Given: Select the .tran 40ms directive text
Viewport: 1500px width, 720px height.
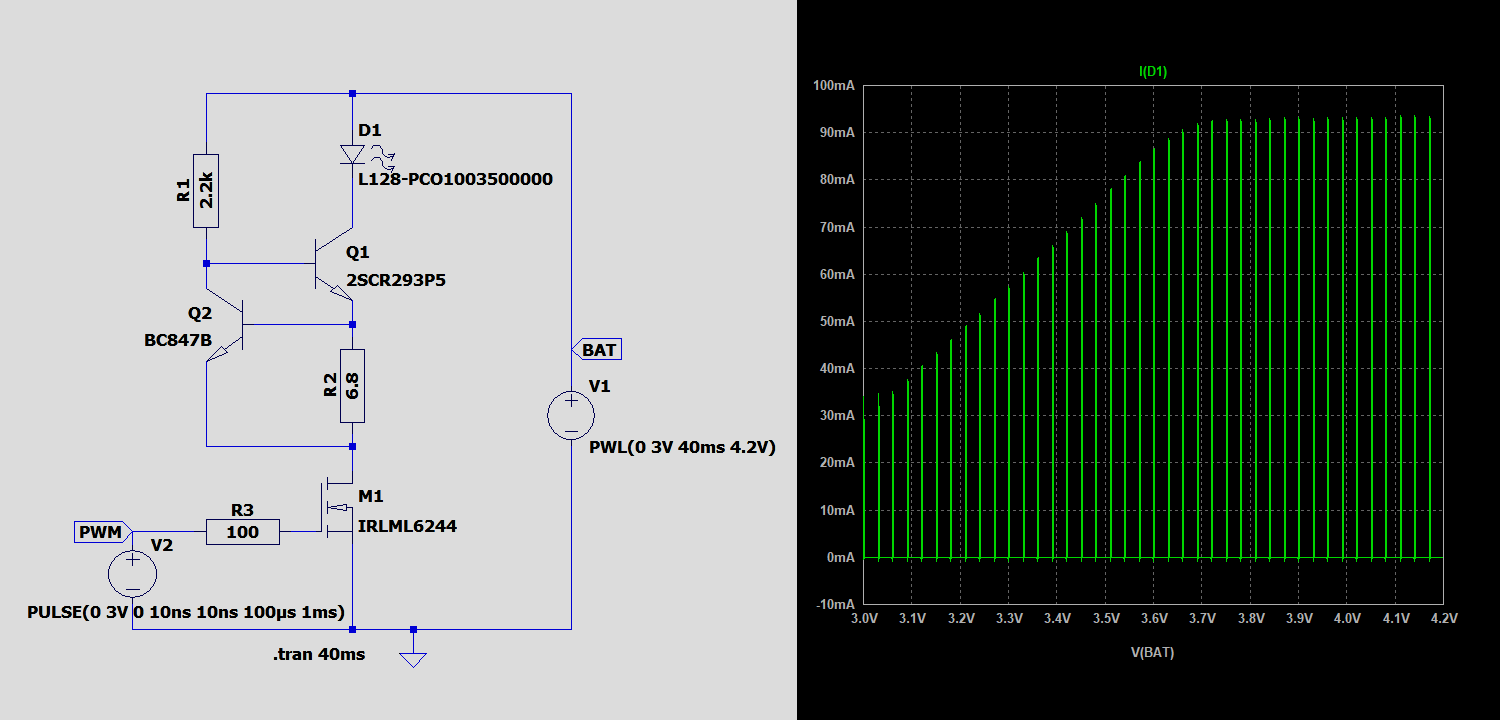Looking at the screenshot, I should [x=319, y=655].
